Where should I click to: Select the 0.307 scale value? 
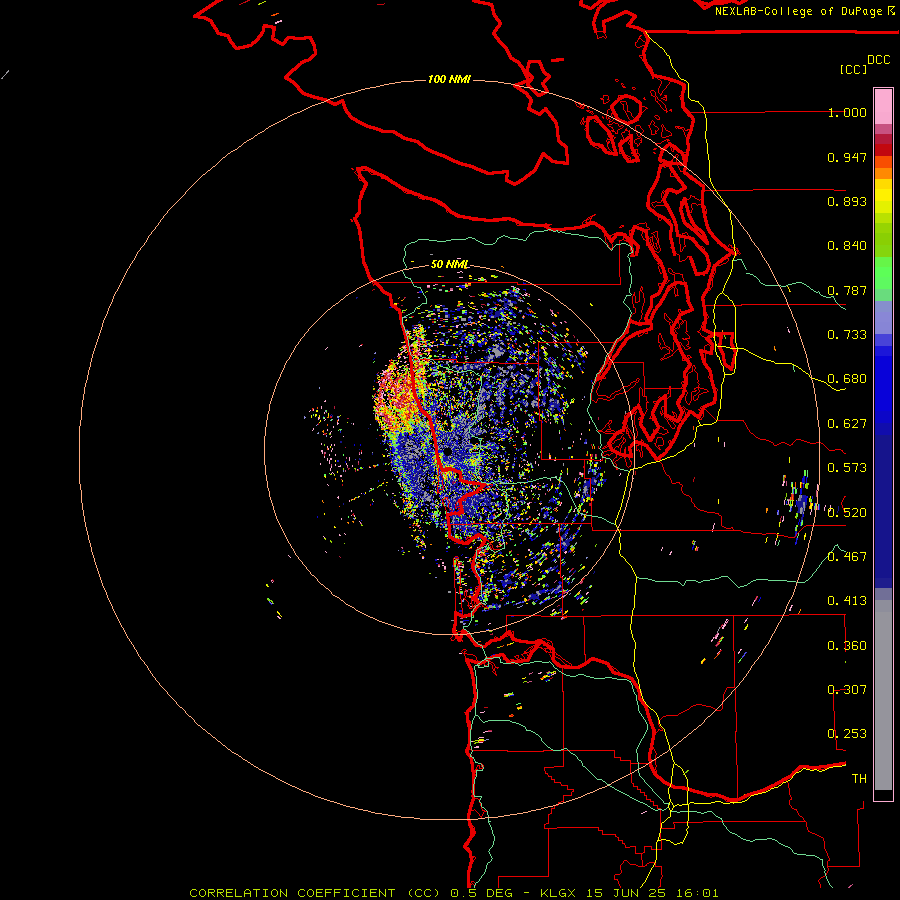pyautogui.click(x=847, y=690)
